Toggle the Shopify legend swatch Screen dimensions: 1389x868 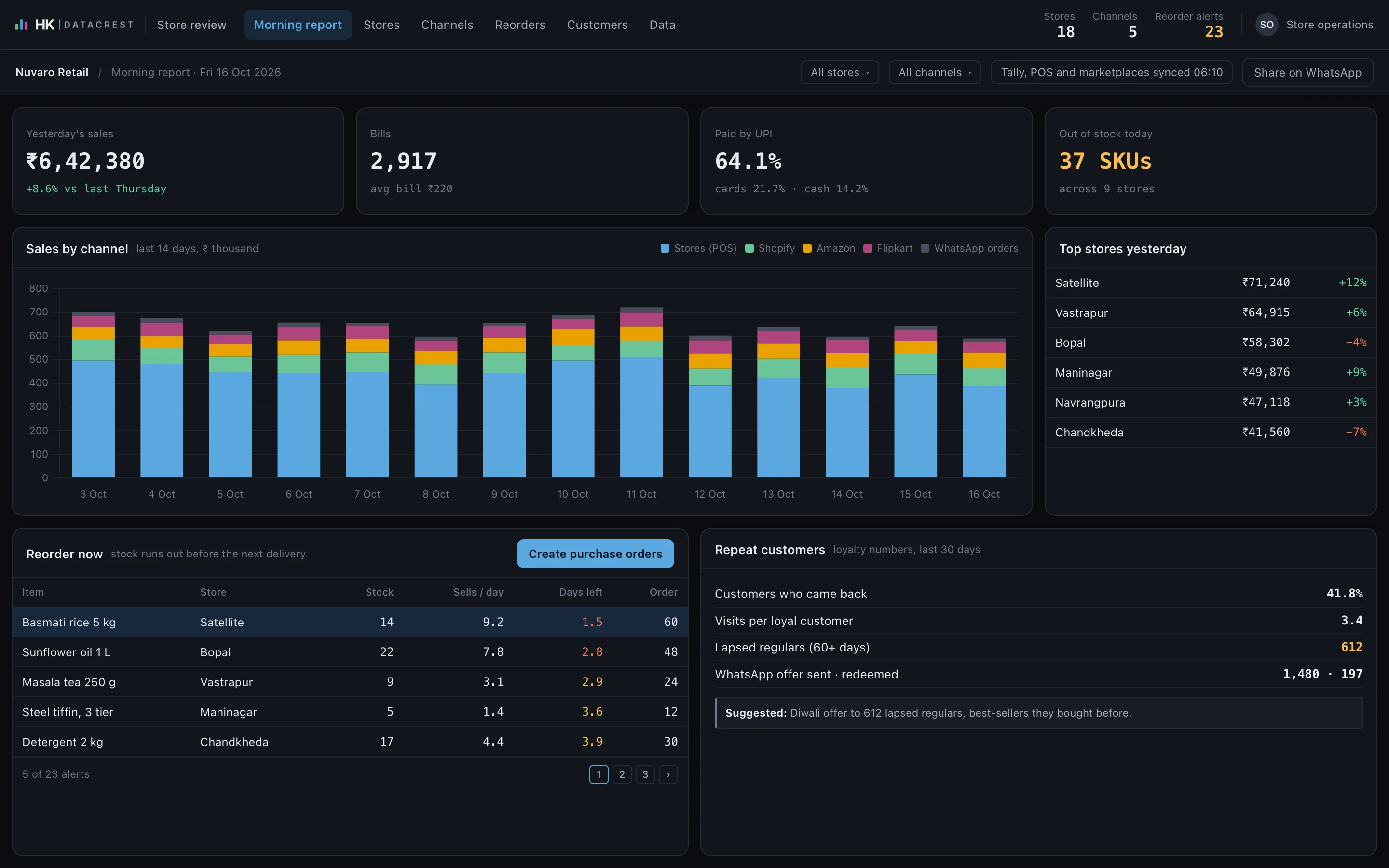pyautogui.click(x=749, y=248)
